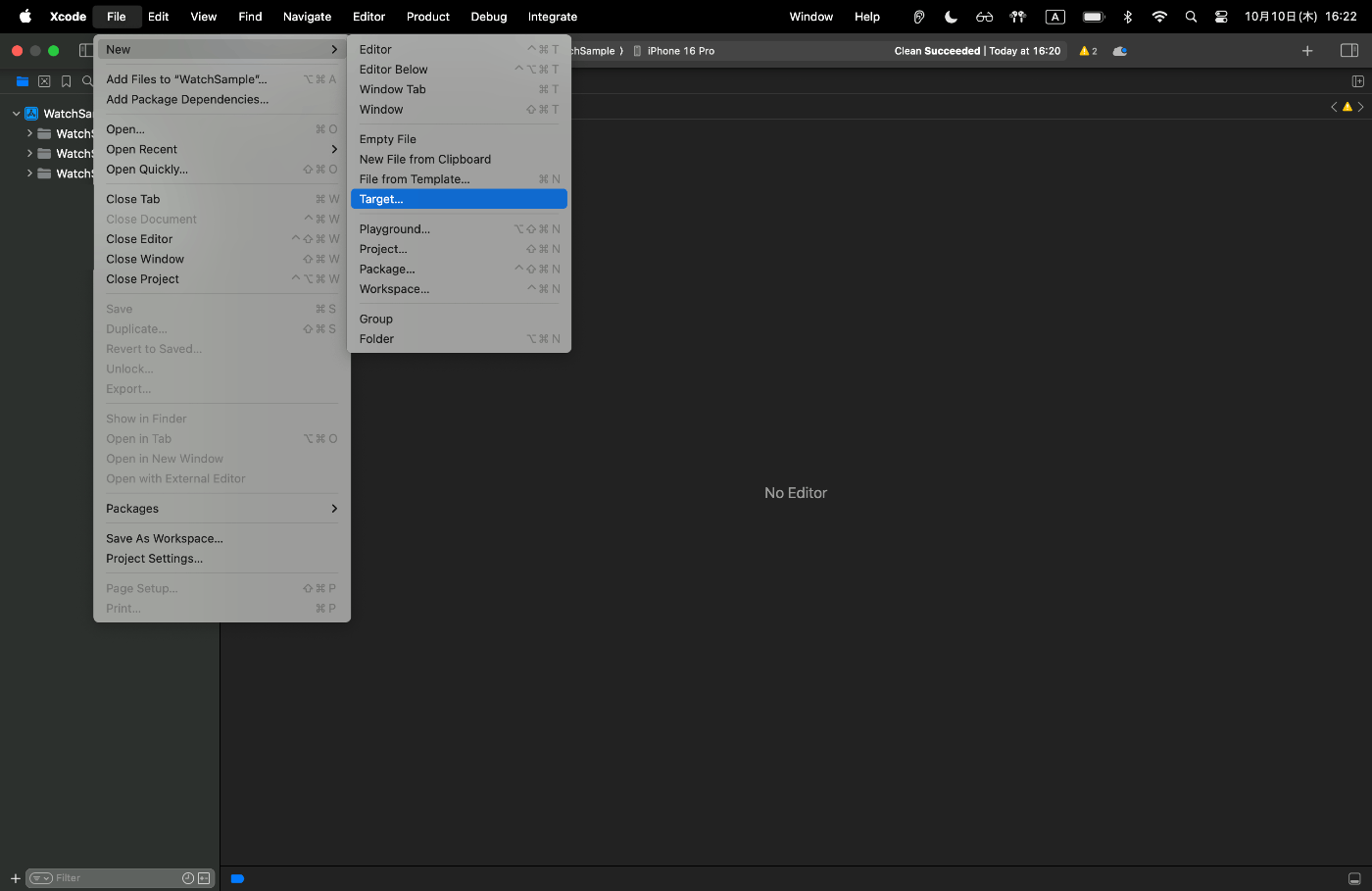Select Close Project in File menu
Viewport: 1372px width, 891px height.
coord(221,279)
